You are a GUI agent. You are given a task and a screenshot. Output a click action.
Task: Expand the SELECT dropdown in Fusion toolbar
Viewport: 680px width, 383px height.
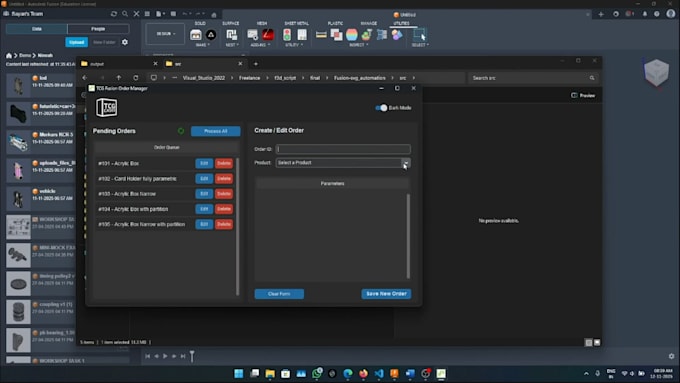(x=420, y=45)
